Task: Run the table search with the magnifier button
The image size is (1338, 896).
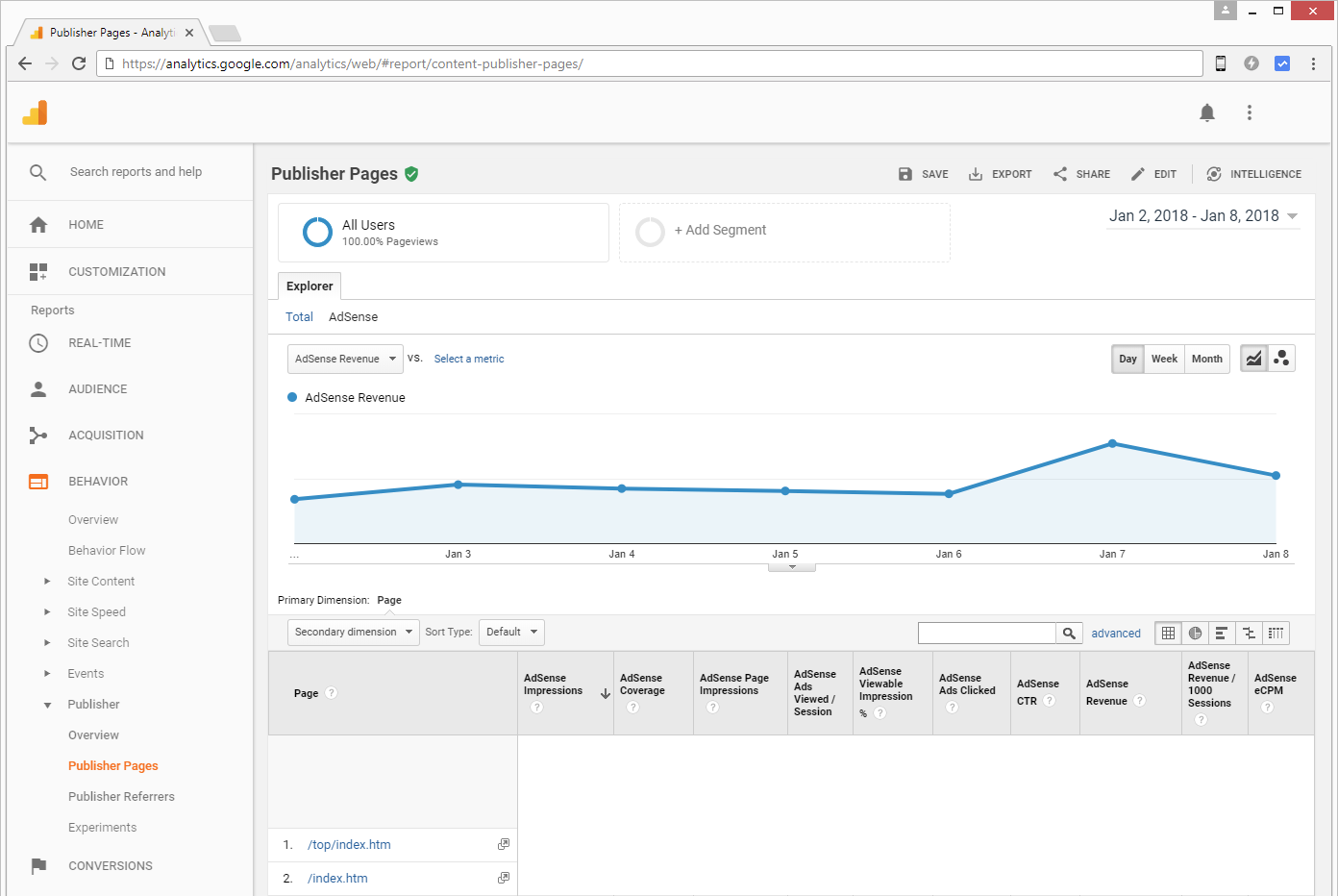Action: [x=1069, y=634]
